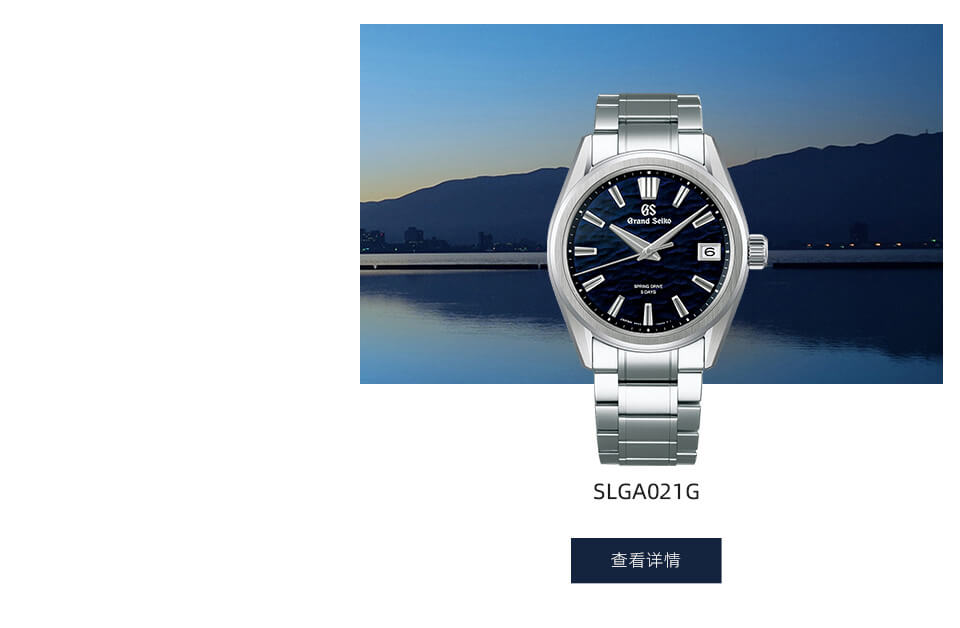Click the upper steel bracelet links
The width and height of the screenshot is (960, 628).
pos(648,122)
